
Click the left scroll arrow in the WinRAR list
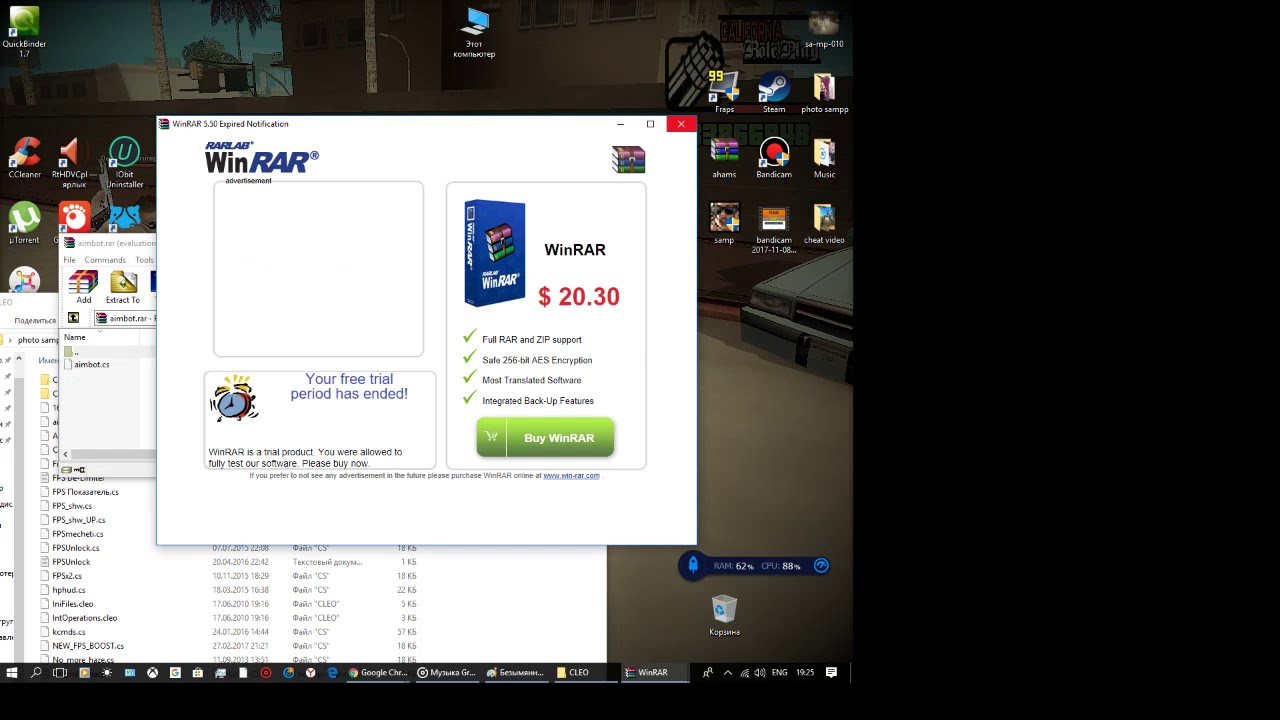66,454
